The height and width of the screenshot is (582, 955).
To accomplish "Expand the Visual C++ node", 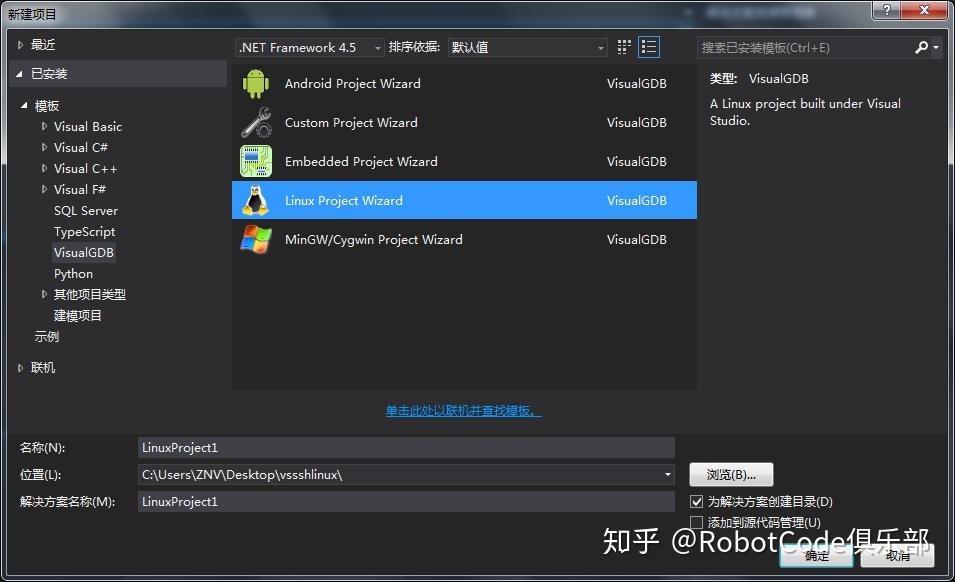I will pyautogui.click(x=46, y=168).
